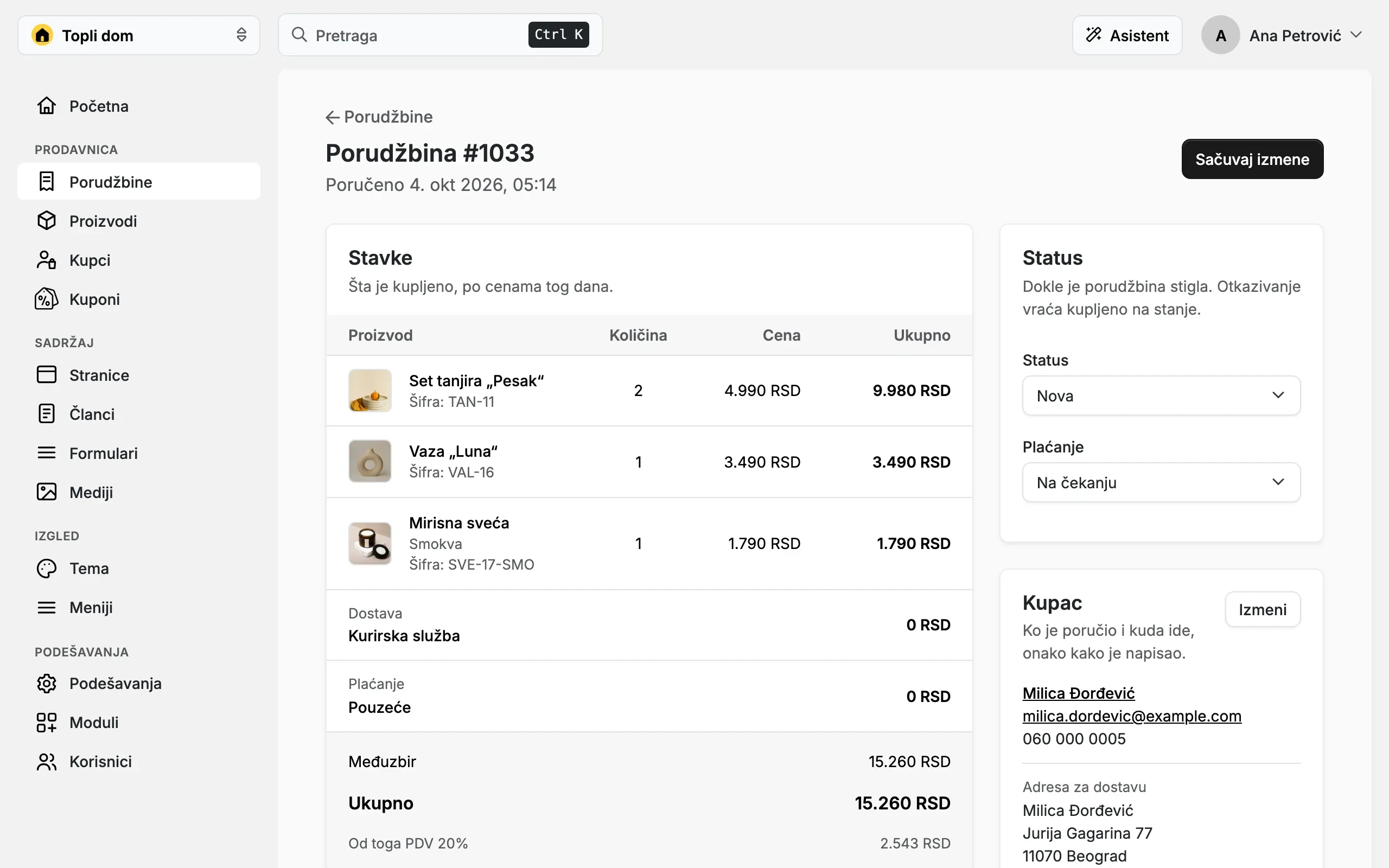Open the Plaćanje dropdown showing Na čekanju
The height and width of the screenshot is (868, 1389).
[1161, 482]
